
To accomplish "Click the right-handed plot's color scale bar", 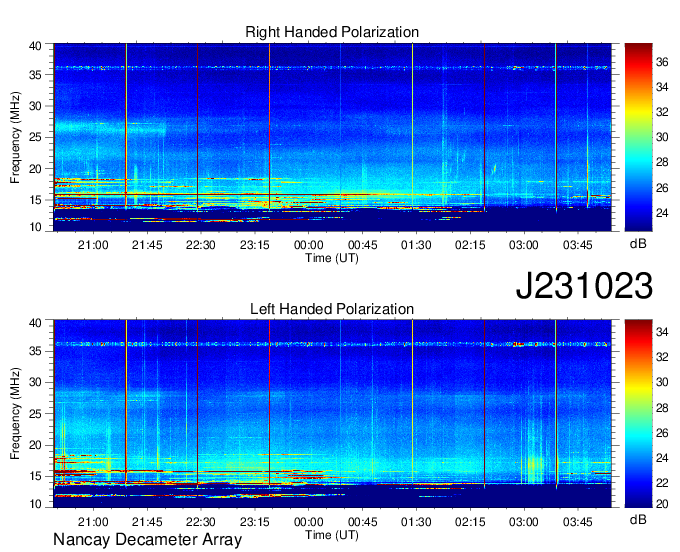I will tap(638, 137).
